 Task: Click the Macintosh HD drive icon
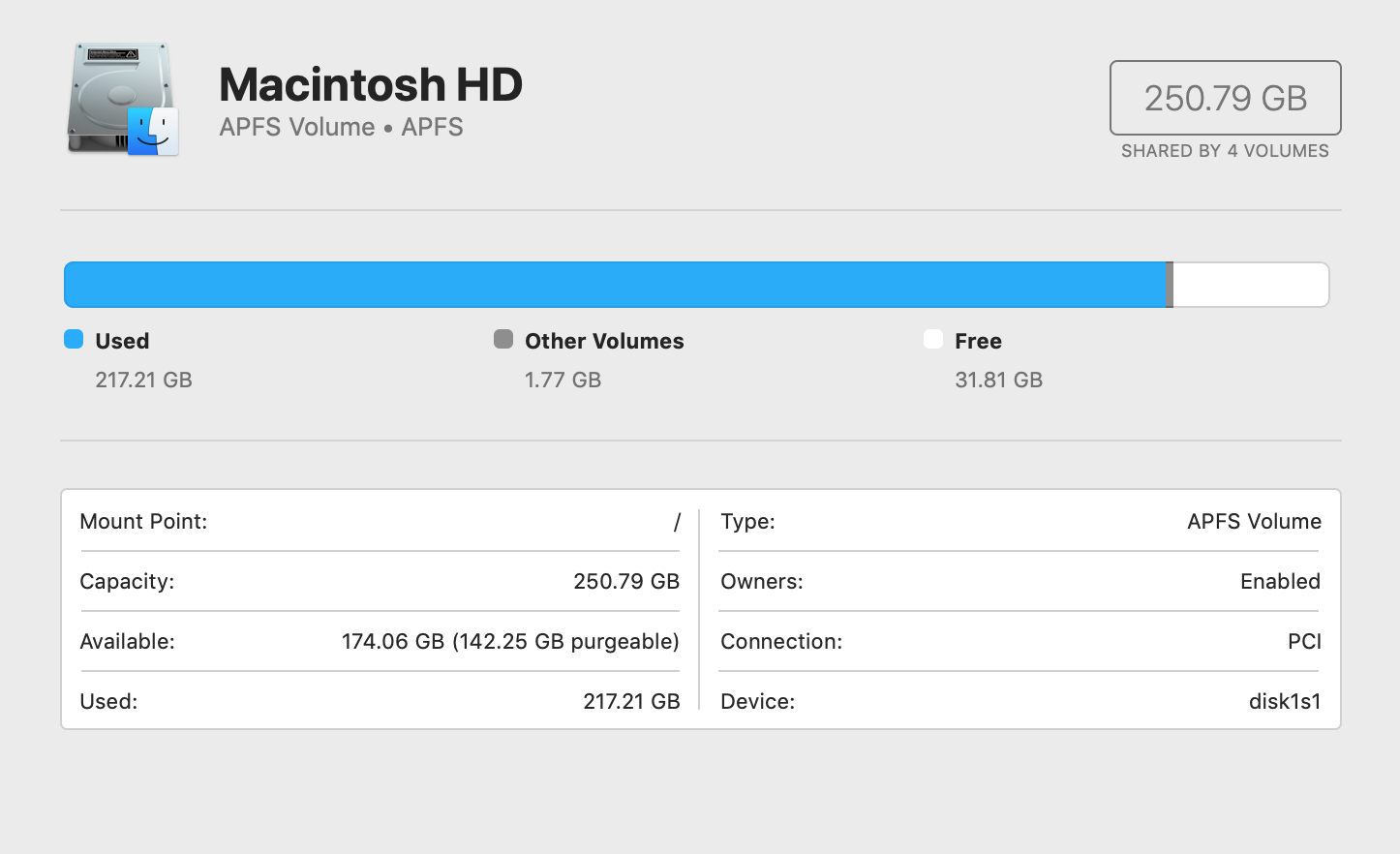(x=123, y=99)
